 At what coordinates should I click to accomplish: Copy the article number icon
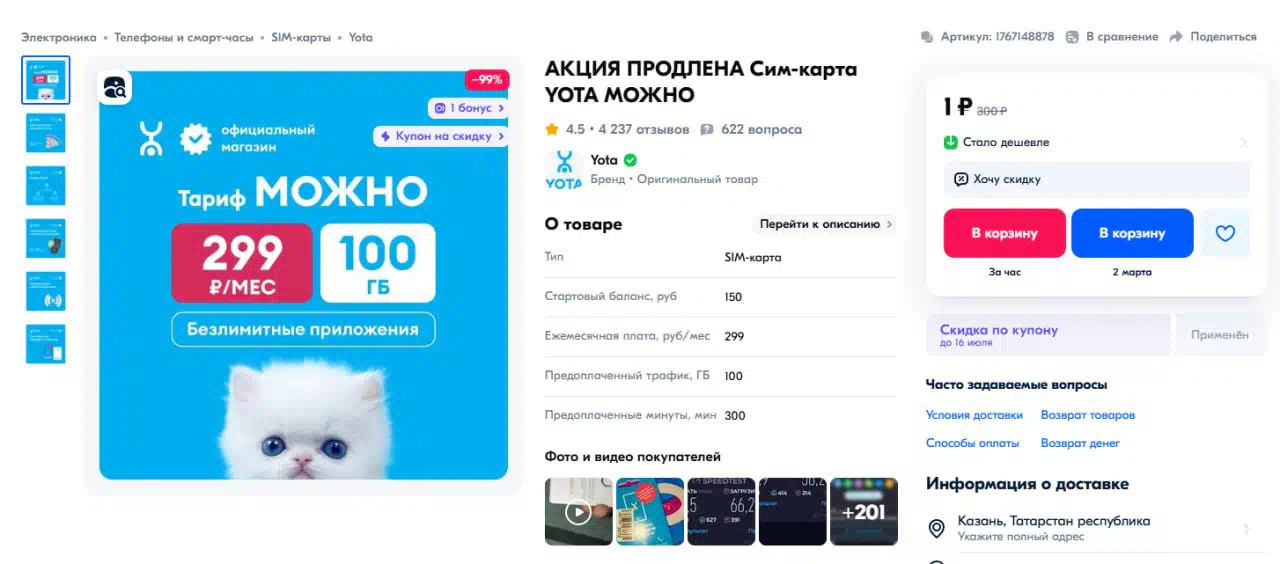[x=927, y=37]
